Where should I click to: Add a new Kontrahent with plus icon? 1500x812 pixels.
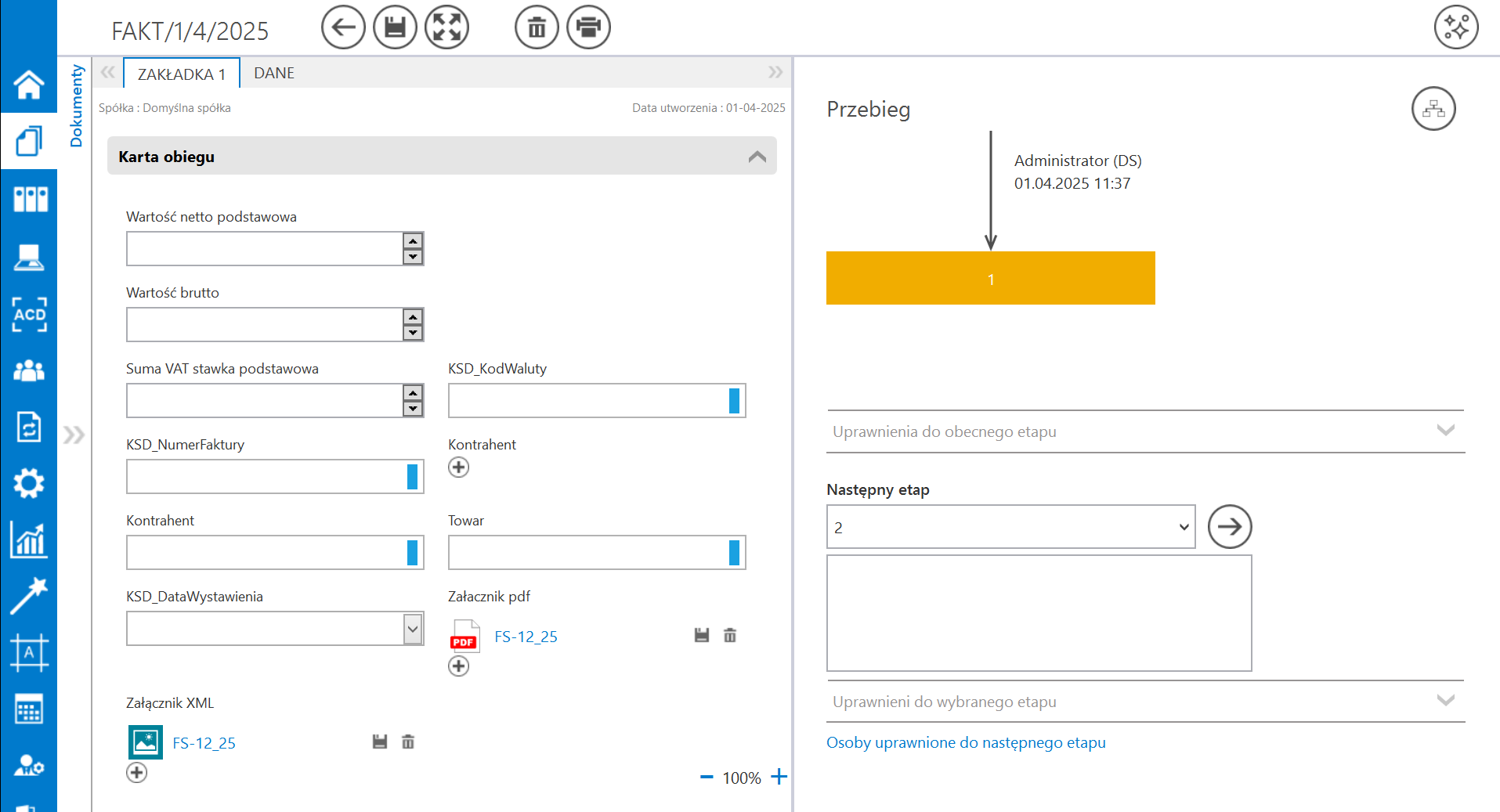coord(458,467)
